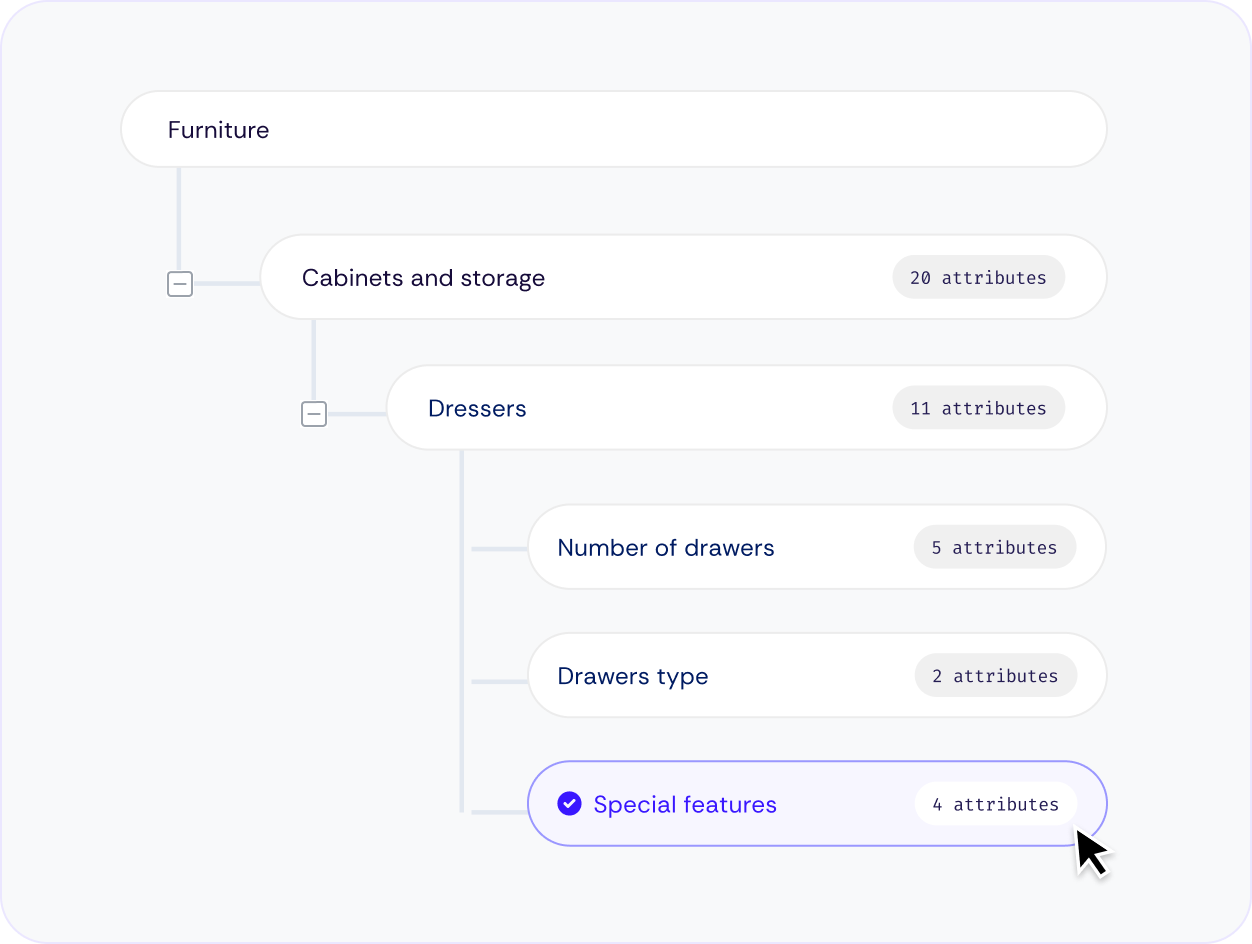1252x944 pixels.
Task: Click the 'Furniture' text label
Action: pos(218,130)
